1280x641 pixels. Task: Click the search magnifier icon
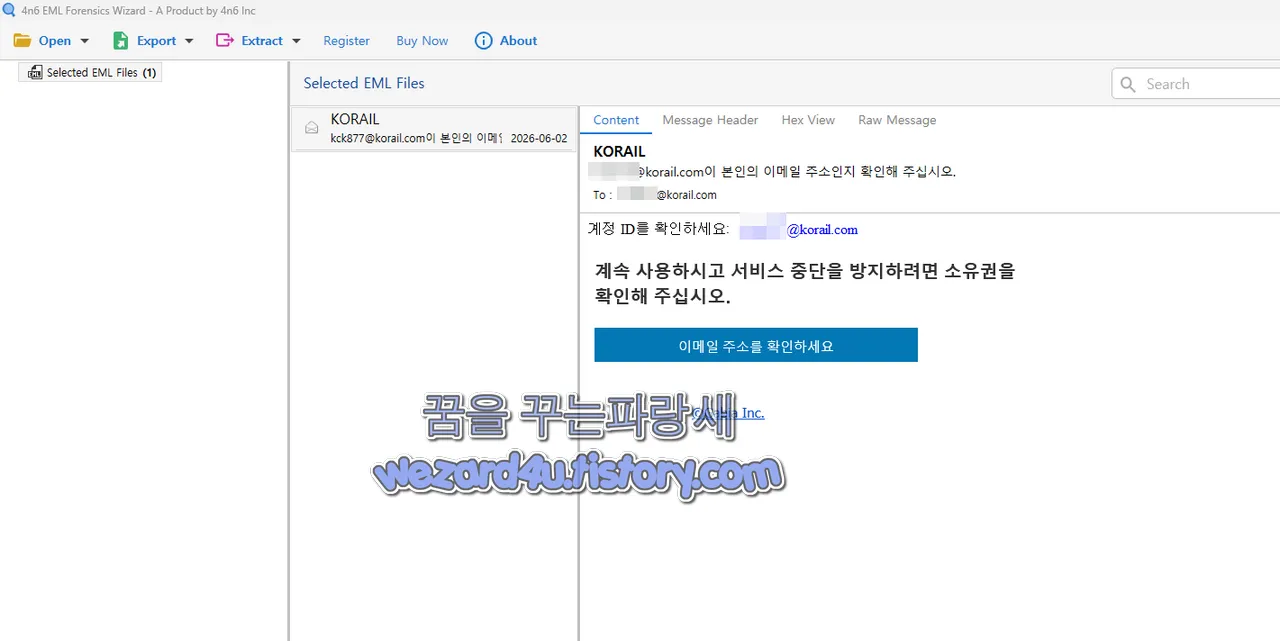pos(1128,84)
